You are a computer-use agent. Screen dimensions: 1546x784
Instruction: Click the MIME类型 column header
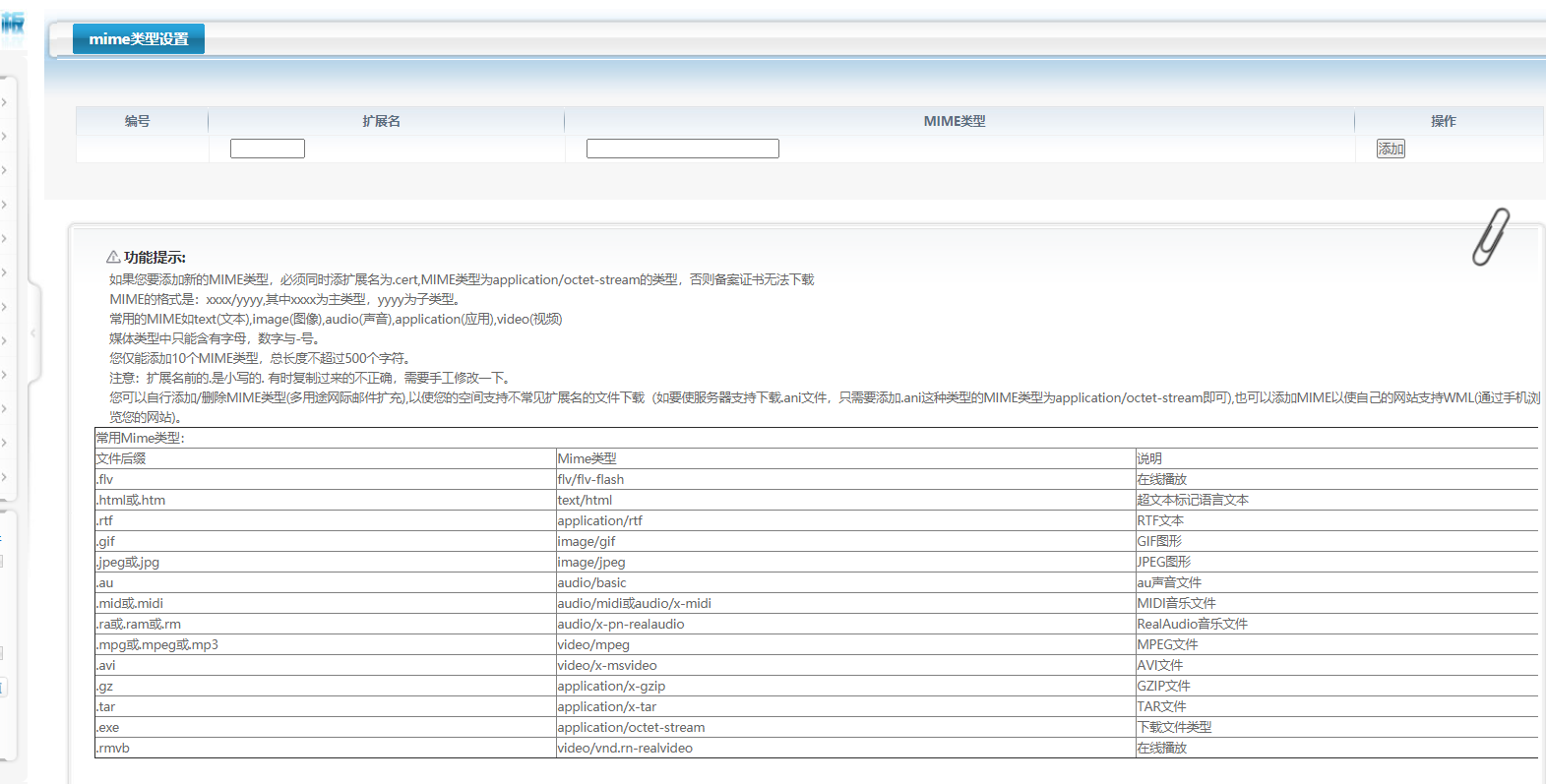pos(954,121)
